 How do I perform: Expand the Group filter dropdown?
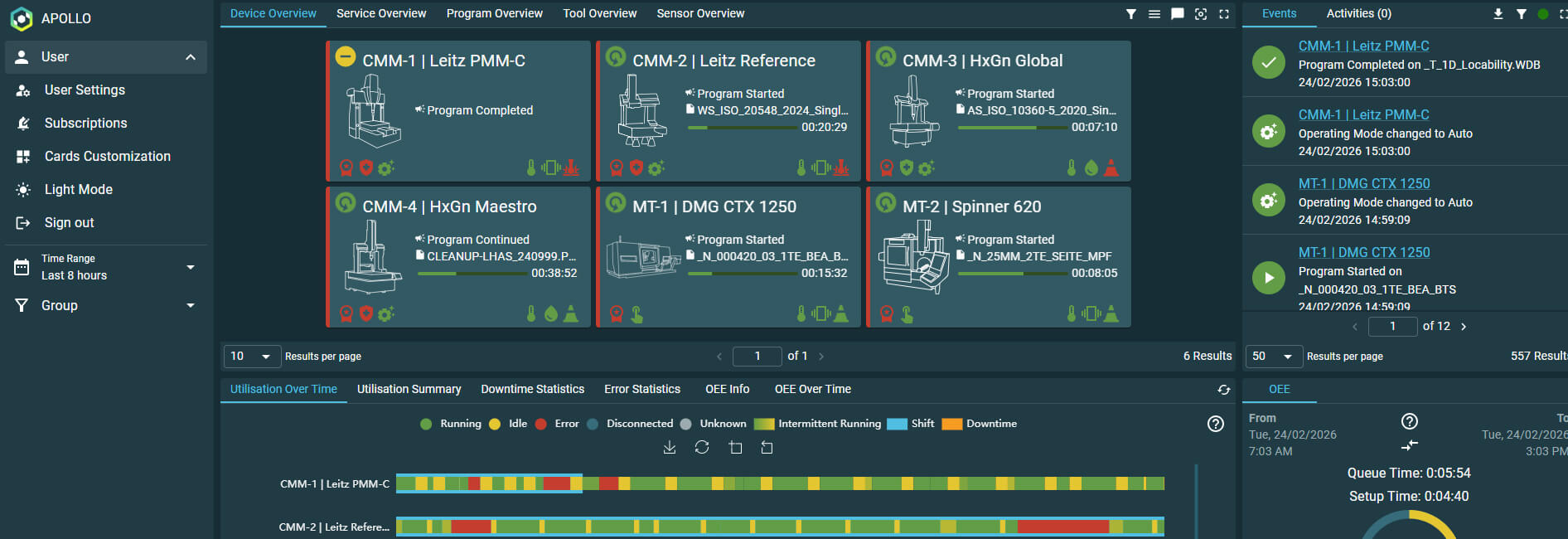pyautogui.click(x=106, y=305)
